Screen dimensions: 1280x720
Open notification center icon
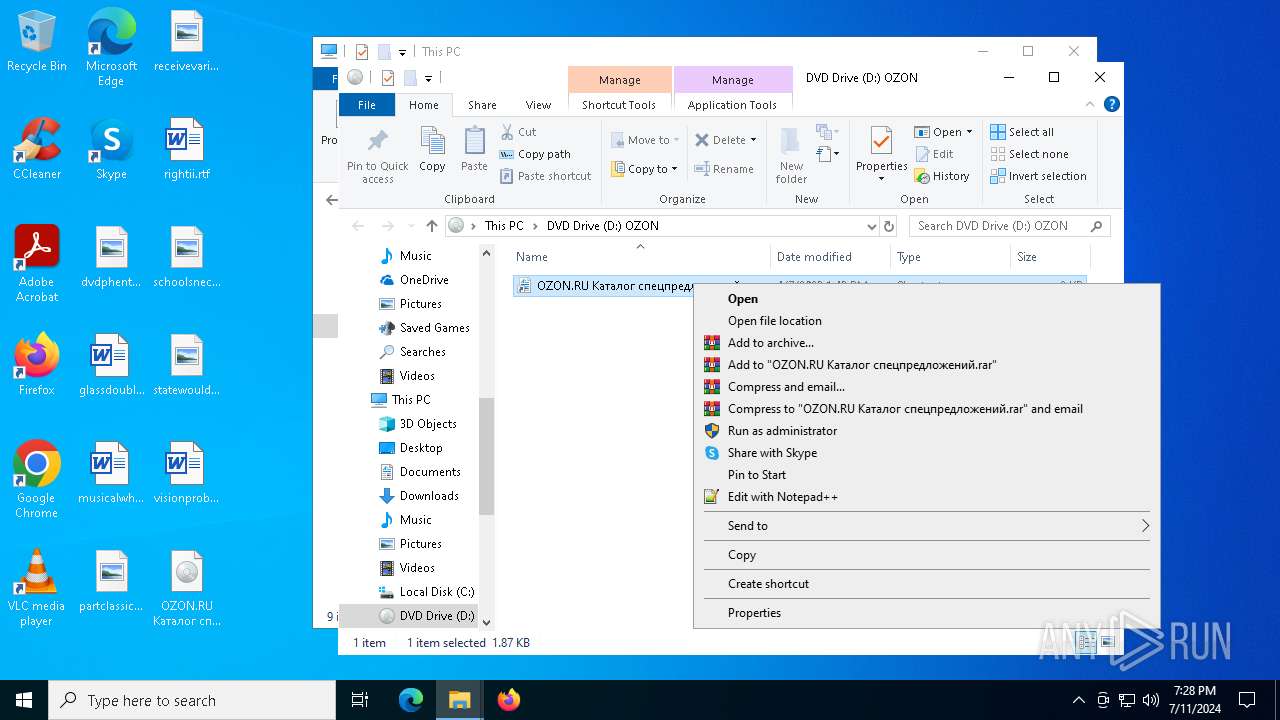coord(1247,700)
